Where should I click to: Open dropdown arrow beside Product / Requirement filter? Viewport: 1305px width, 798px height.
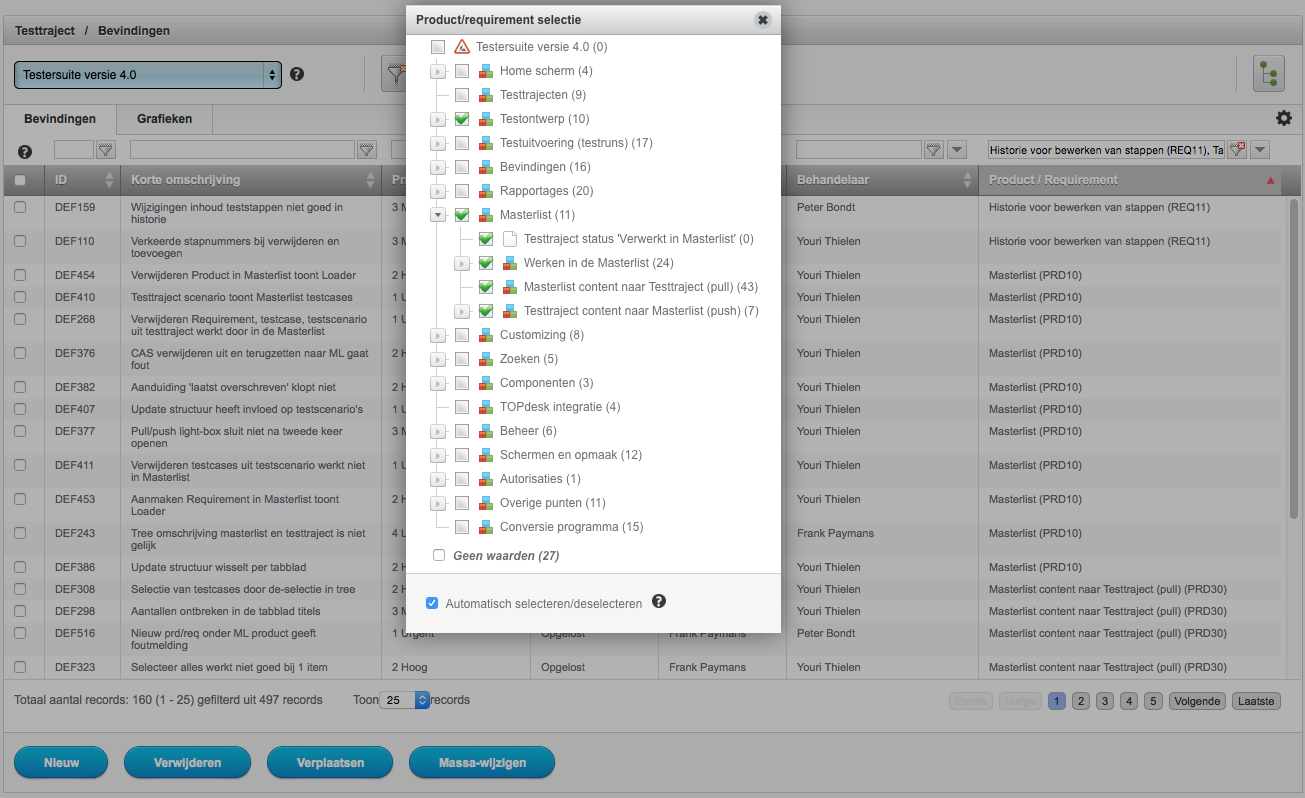tap(1260, 150)
